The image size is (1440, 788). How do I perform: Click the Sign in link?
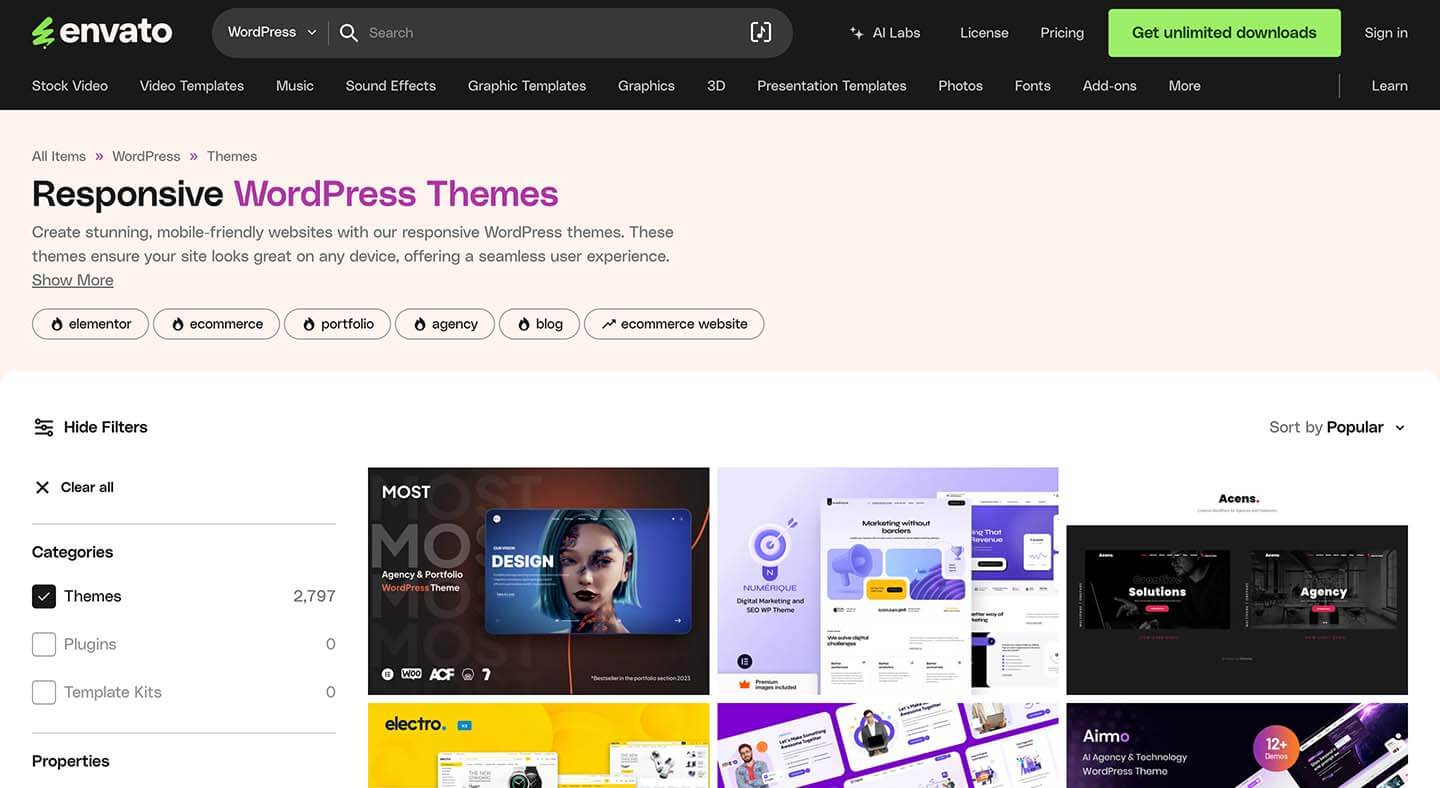1386,33
